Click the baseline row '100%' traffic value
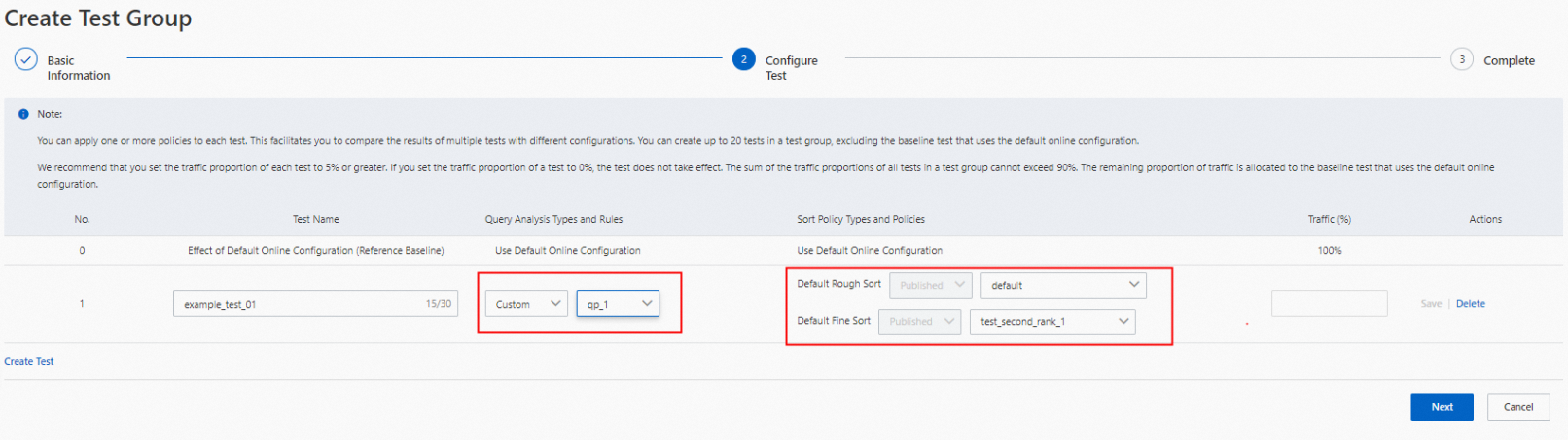 click(x=1329, y=250)
